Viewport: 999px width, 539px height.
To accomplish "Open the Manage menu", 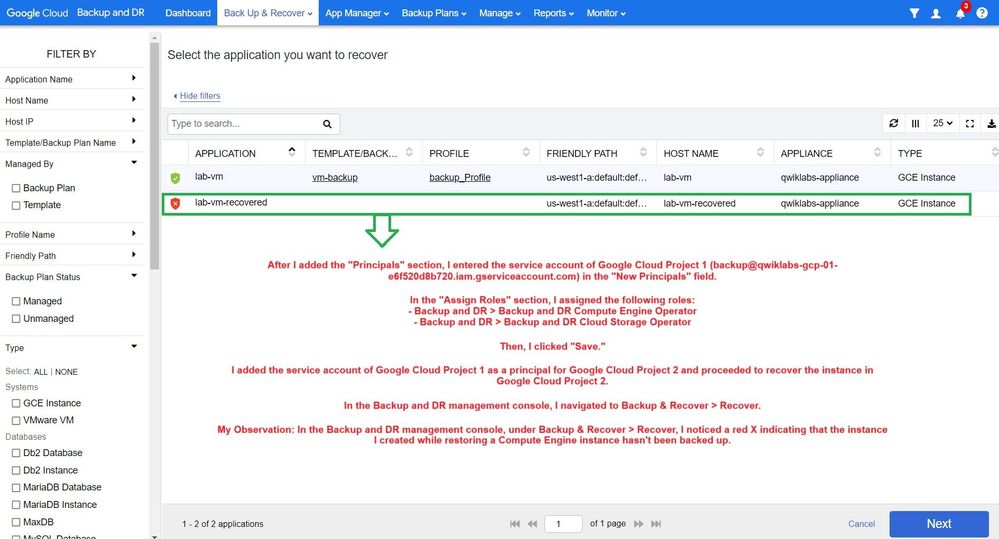I will pos(500,13).
